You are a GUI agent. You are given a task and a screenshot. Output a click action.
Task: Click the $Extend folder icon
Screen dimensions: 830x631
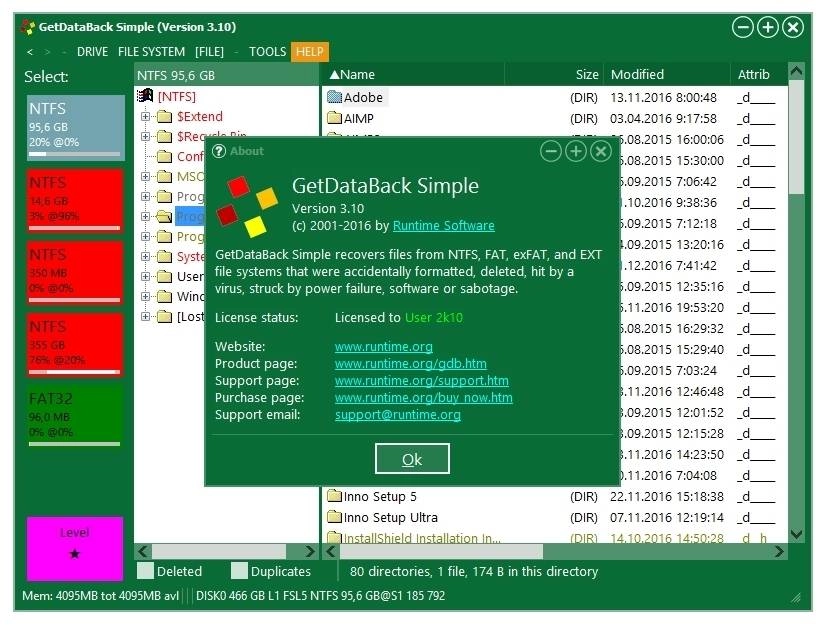(x=165, y=116)
